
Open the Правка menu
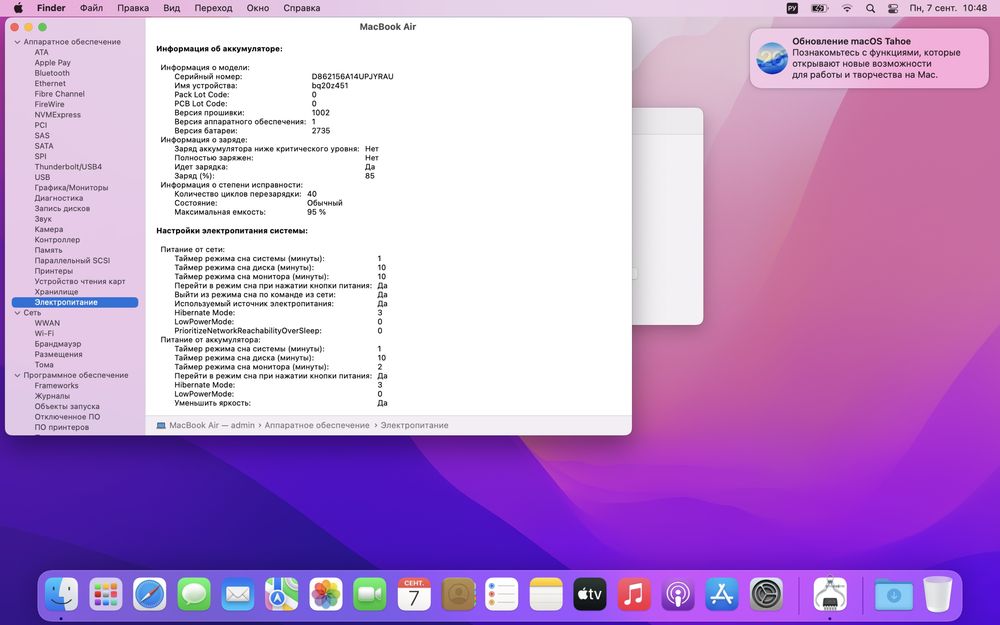[x=133, y=8]
